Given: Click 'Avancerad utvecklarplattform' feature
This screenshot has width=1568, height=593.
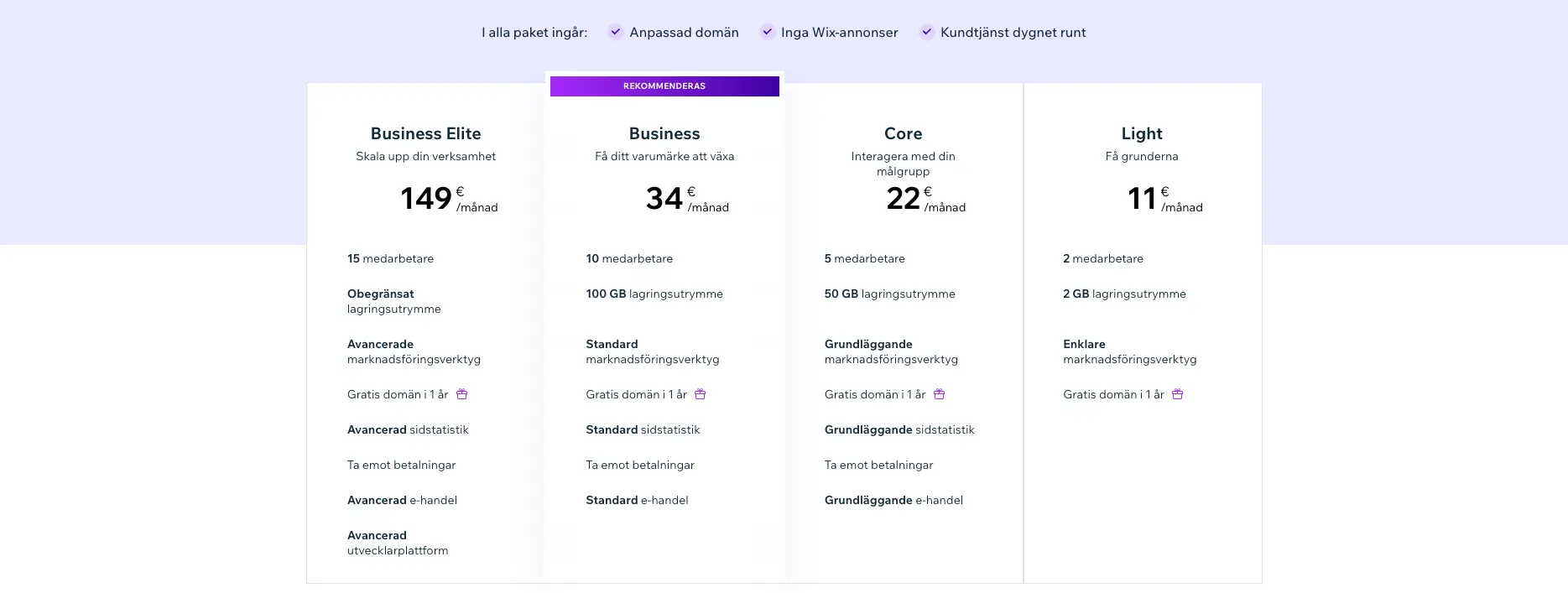Looking at the screenshot, I should [x=399, y=543].
